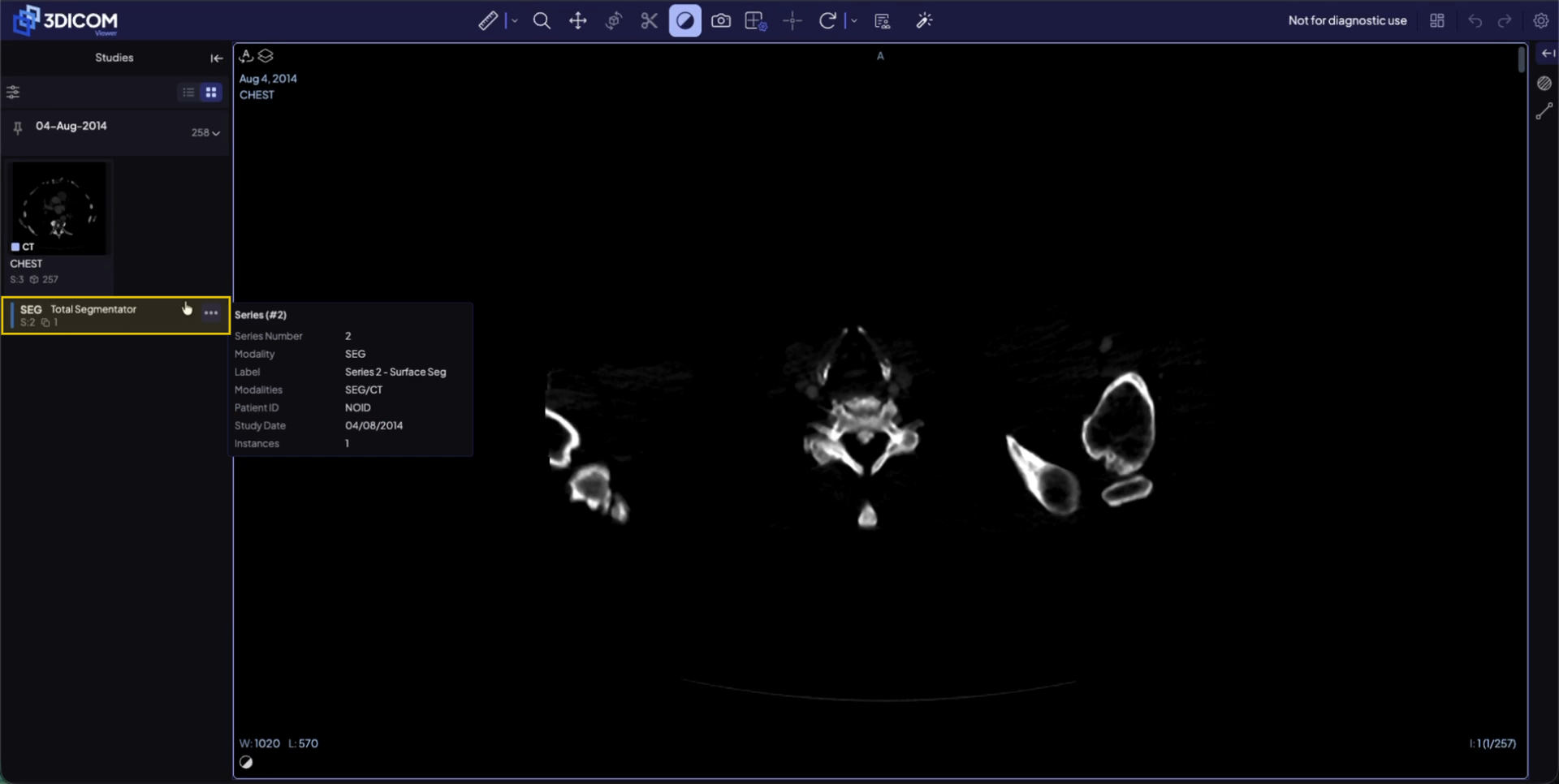
Task: Click the Studies panel title
Action: coord(114,58)
